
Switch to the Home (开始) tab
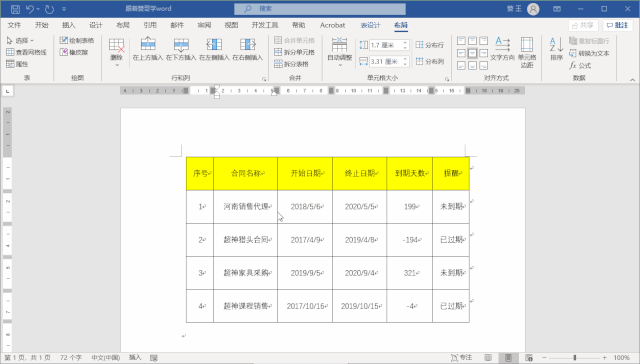[42, 25]
